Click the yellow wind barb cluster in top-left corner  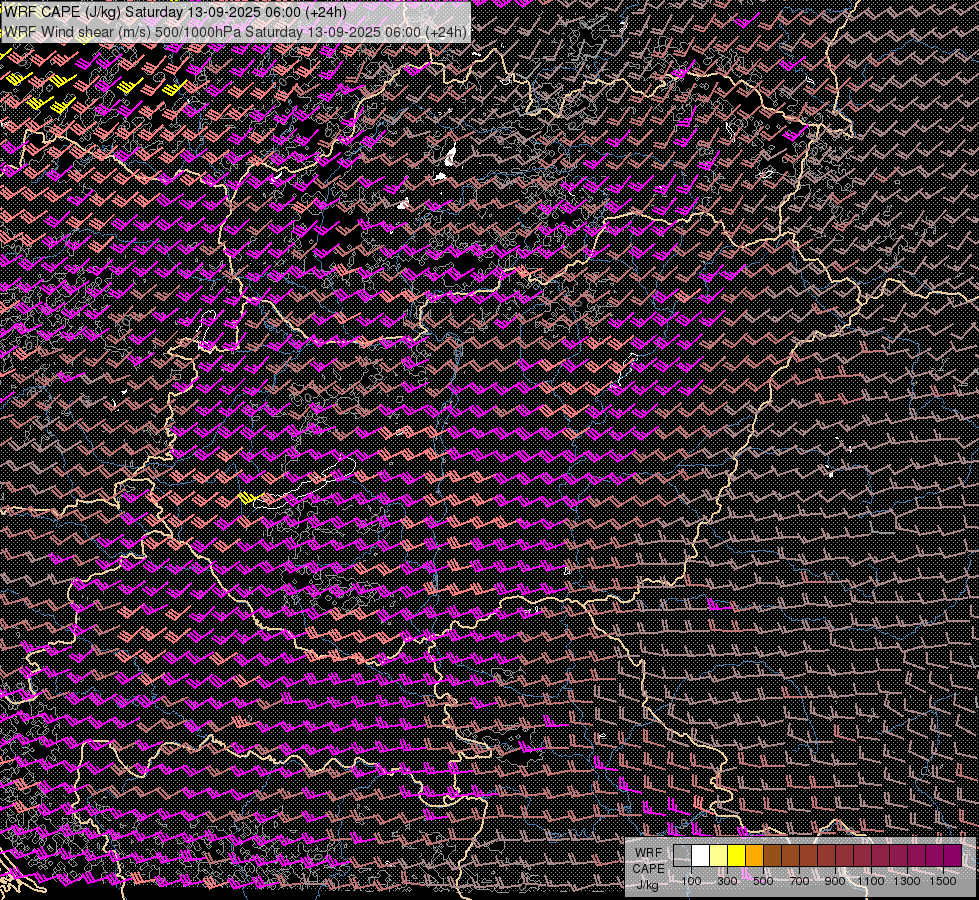pos(40,90)
